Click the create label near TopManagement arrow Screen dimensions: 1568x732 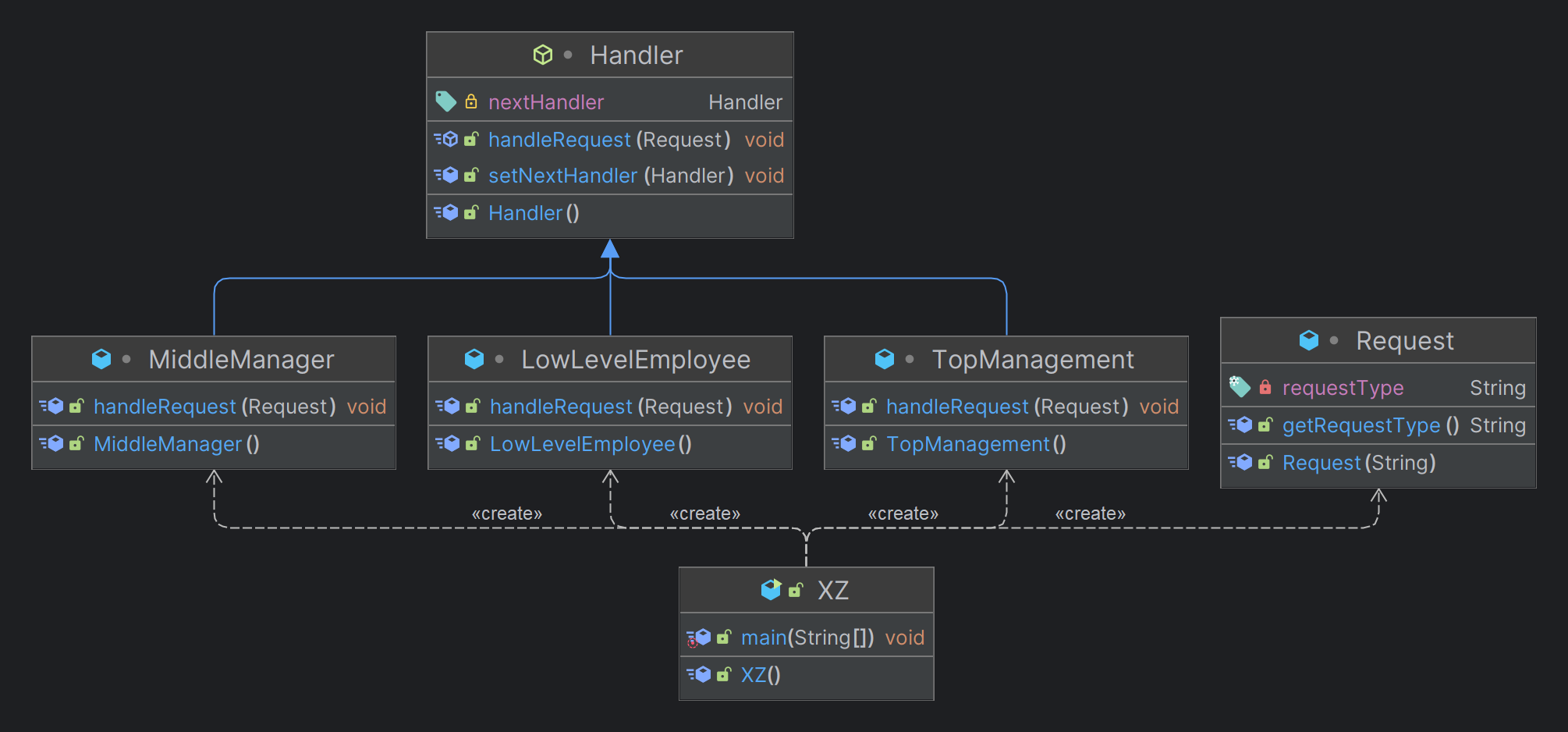(903, 513)
